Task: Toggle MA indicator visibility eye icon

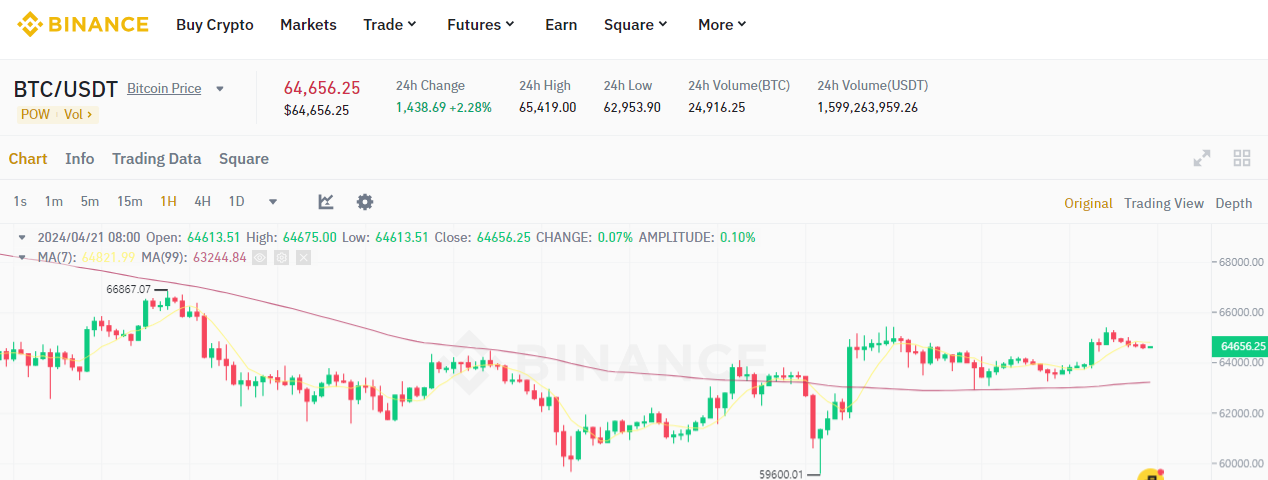Action: (259, 257)
